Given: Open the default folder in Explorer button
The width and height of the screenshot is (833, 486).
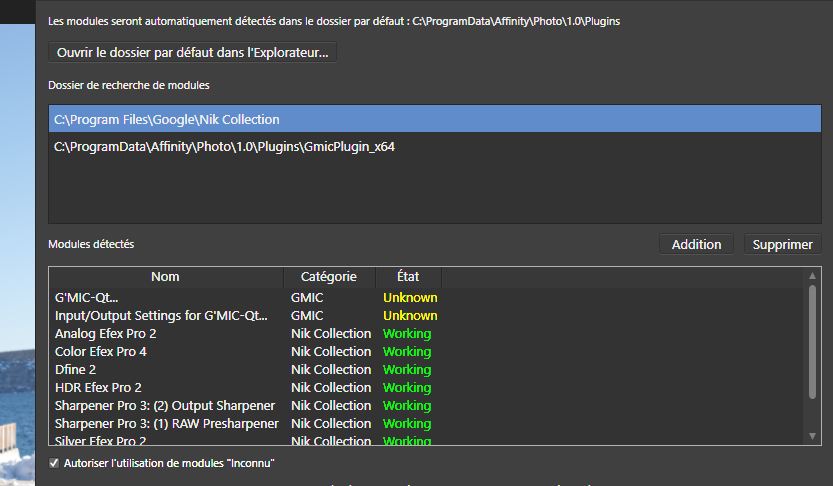Looking at the screenshot, I should tap(192, 53).
